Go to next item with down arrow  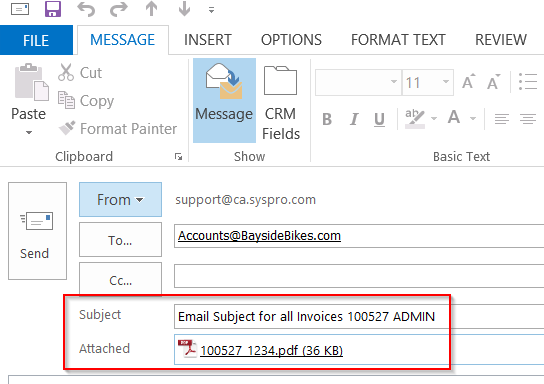click(184, 9)
